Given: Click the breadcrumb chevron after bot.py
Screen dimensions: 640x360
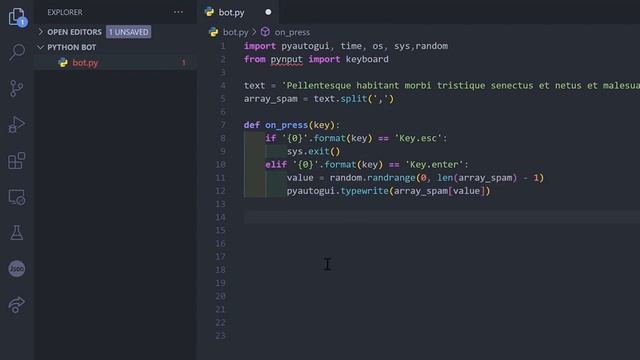Looking at the screenshot, I should tap(254, 32).
